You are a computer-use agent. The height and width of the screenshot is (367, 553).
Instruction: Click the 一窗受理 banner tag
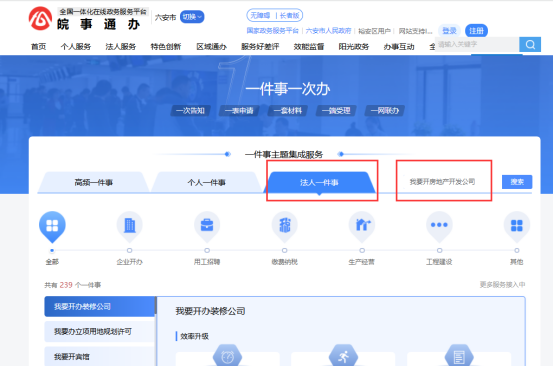tap(336, 111)
